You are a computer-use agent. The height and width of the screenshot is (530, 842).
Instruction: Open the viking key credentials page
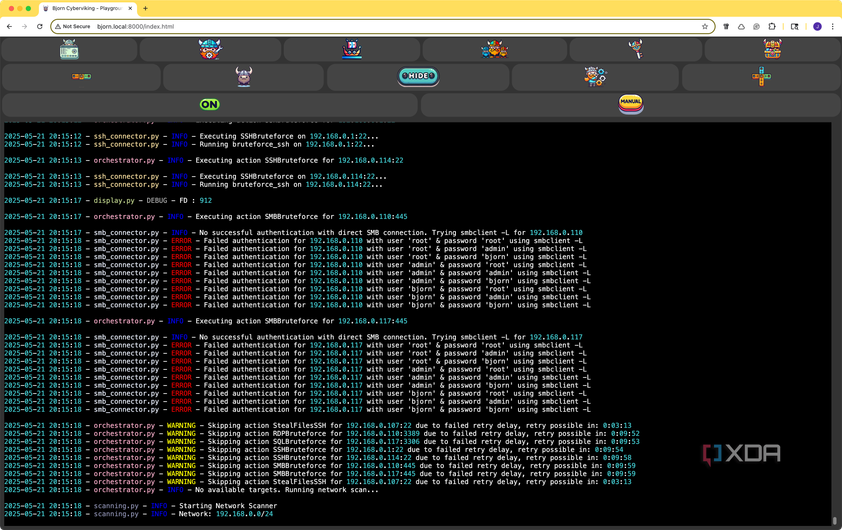coord(635,49)
